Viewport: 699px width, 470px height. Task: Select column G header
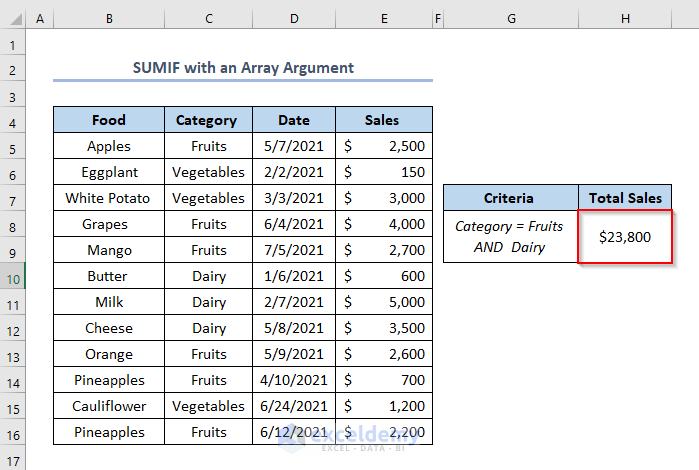coord(510,19)
